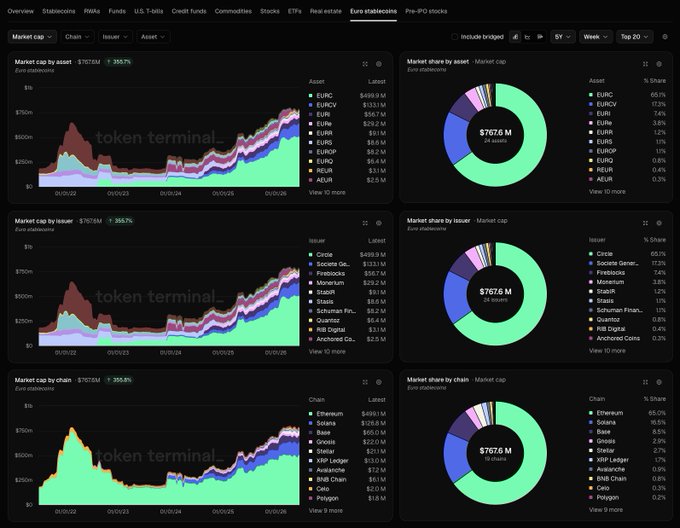Switch to the Funds tab
The image size is (680, 528).
[x=117, y=11]
